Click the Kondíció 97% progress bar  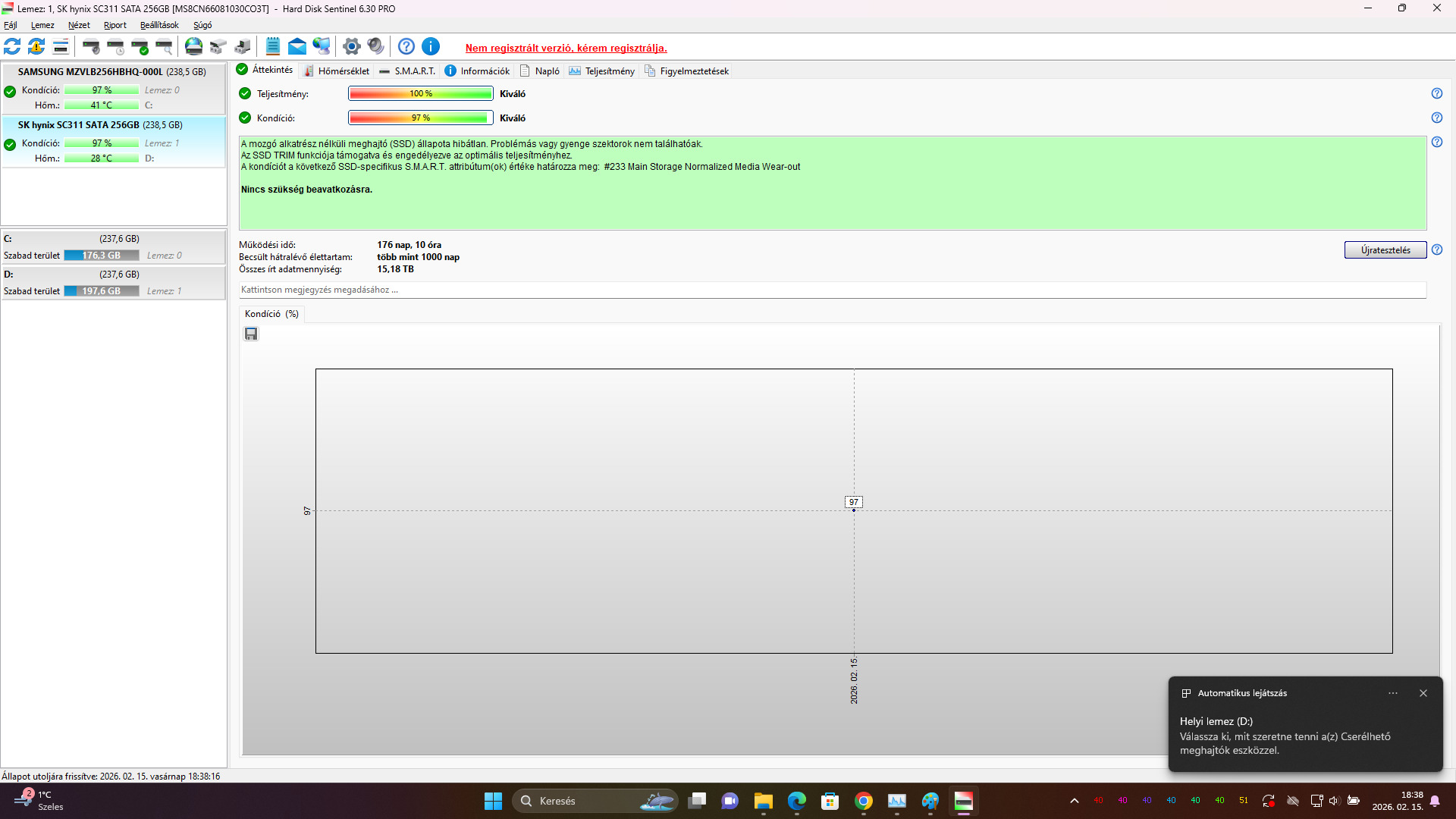point(420,118)
